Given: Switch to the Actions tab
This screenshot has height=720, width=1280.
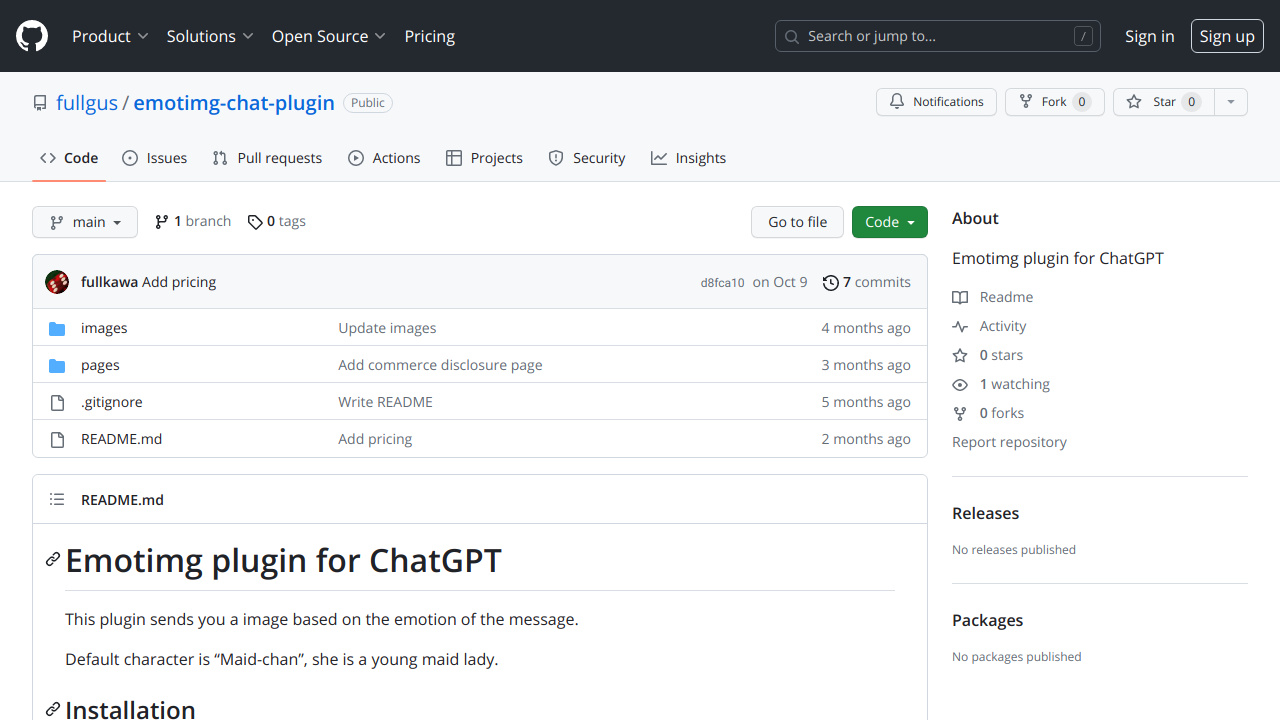Looking at the screenshot, I should pyautogui.click(x=384, y=158).
